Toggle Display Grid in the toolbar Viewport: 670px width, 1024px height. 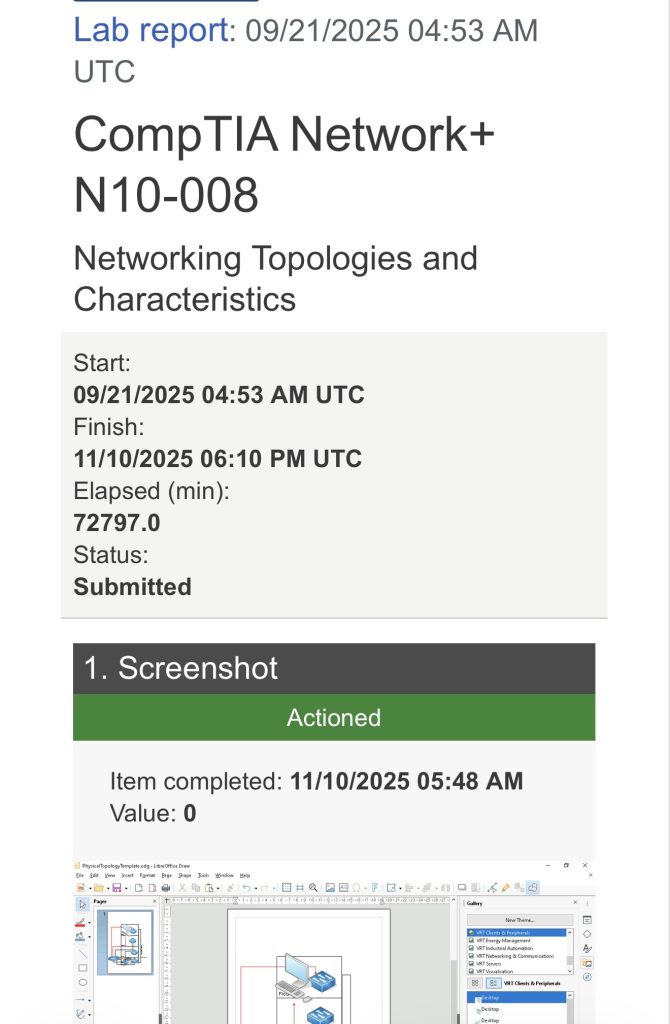(287, 888)
